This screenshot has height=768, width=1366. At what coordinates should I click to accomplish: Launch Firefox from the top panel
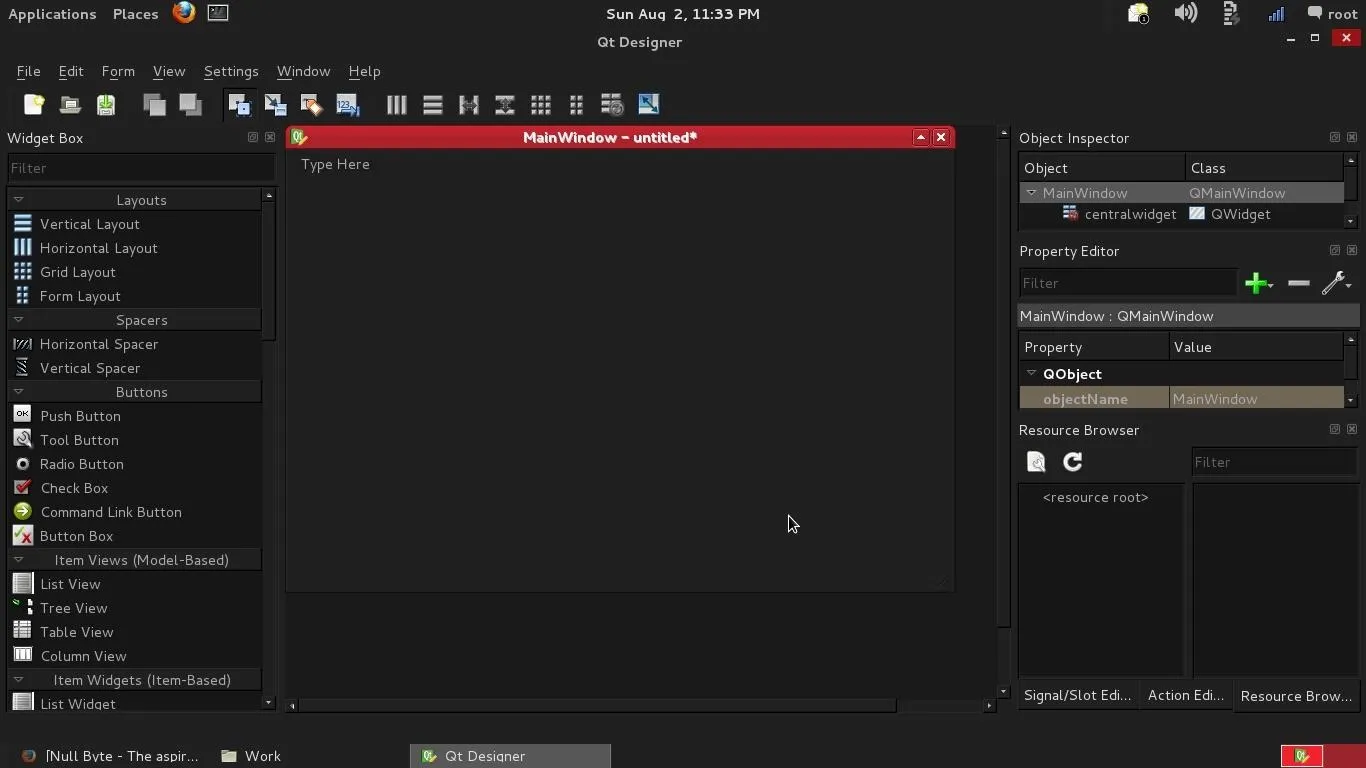tap(184, 13)
